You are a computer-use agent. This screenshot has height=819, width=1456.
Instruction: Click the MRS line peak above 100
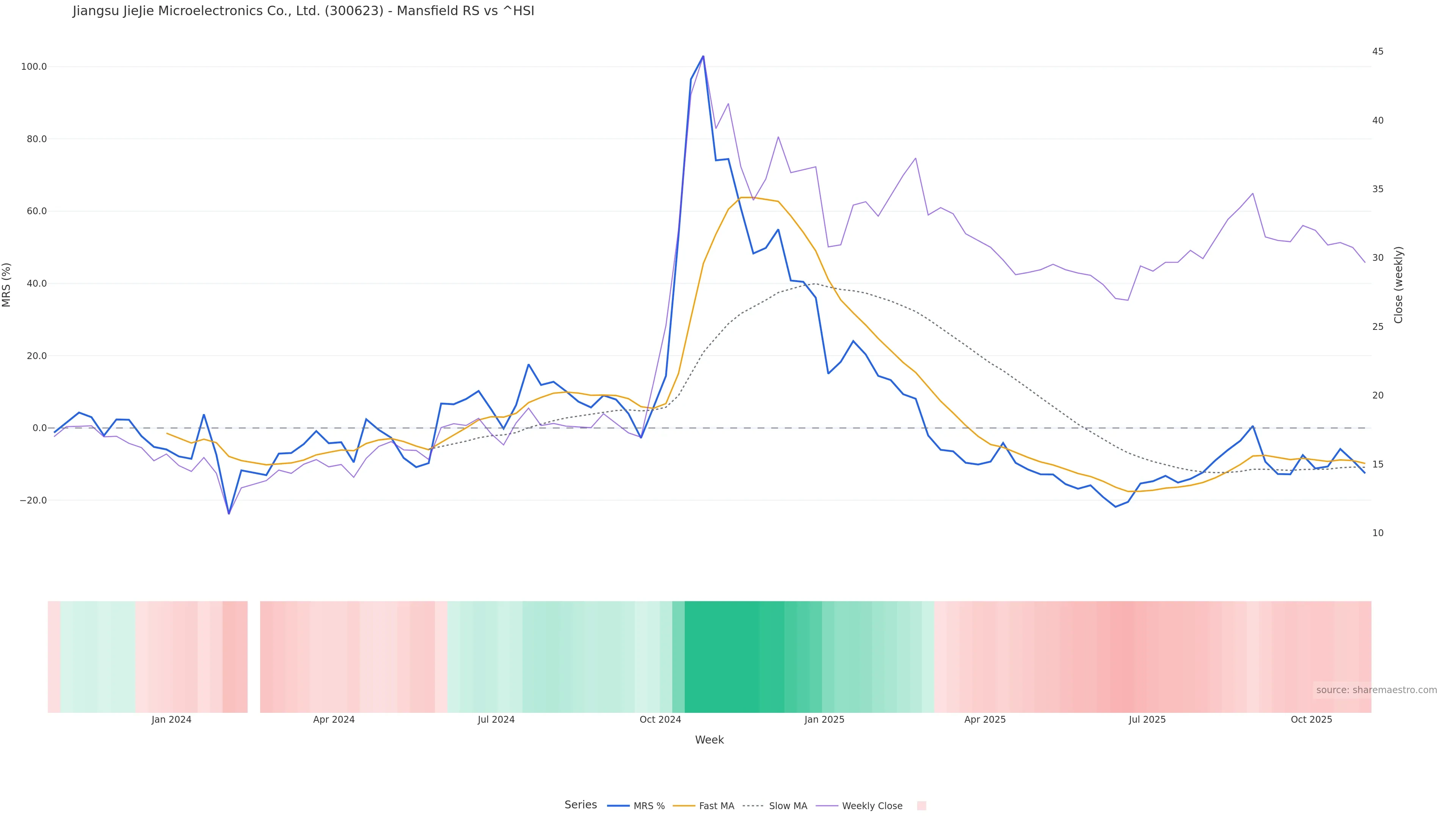(x=703, y=56)
